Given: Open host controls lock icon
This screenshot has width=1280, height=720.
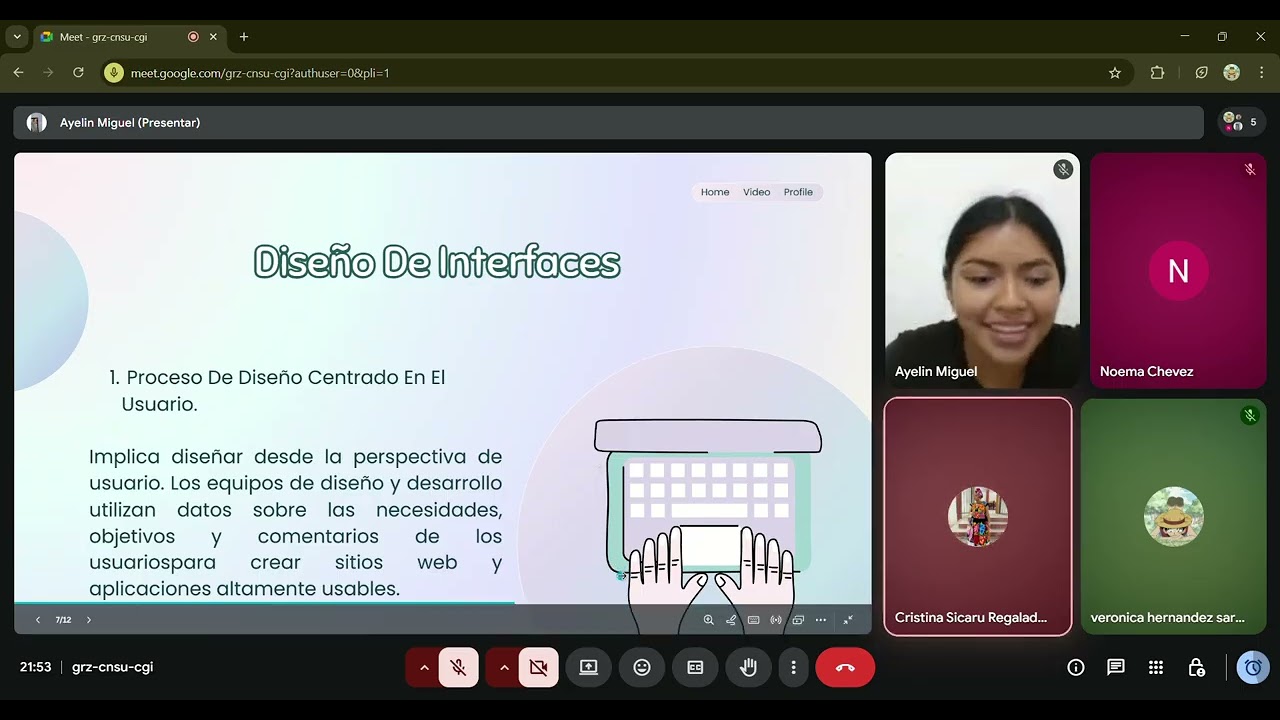Looking at the screenshot, I should tap(1196, 667).
